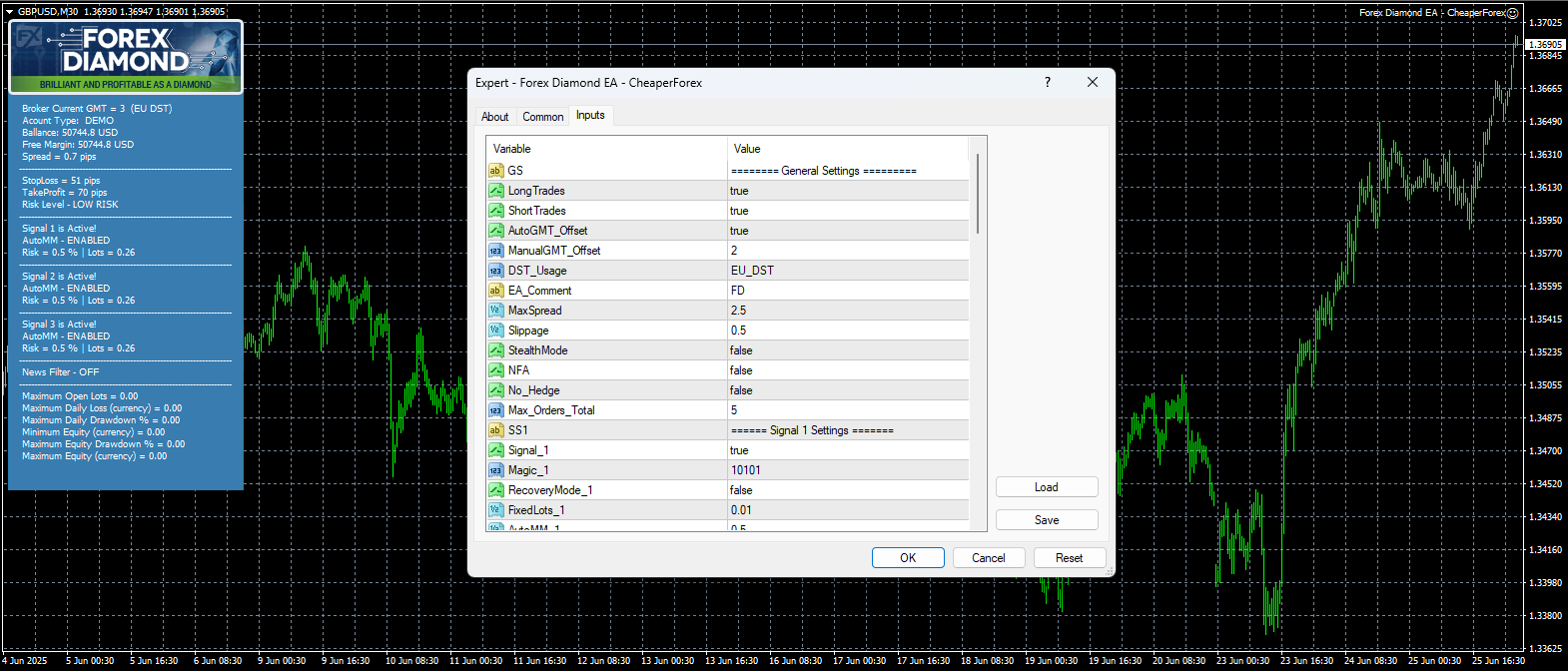Select the NFA value false

(x=741, y=370)
